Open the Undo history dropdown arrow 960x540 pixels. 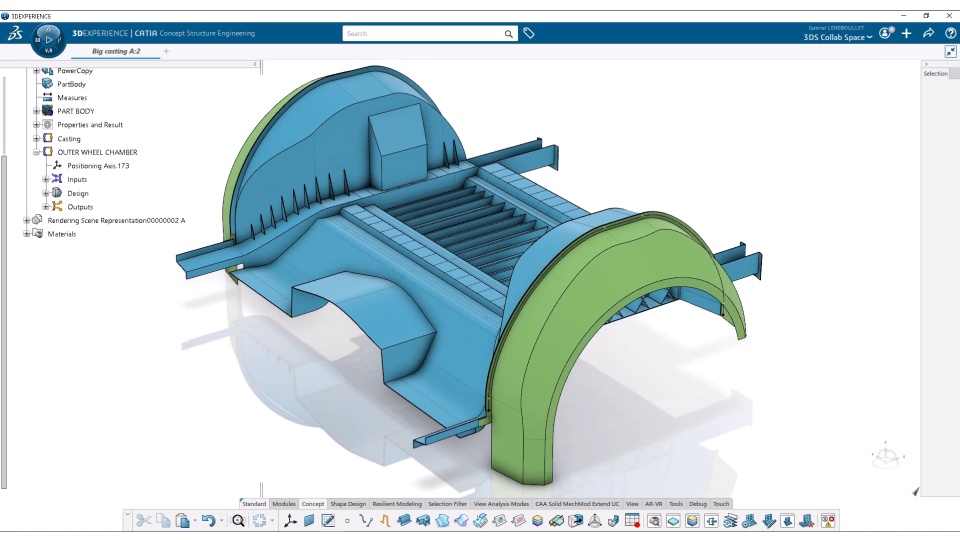pyautogui.click(x=222, y=521)
